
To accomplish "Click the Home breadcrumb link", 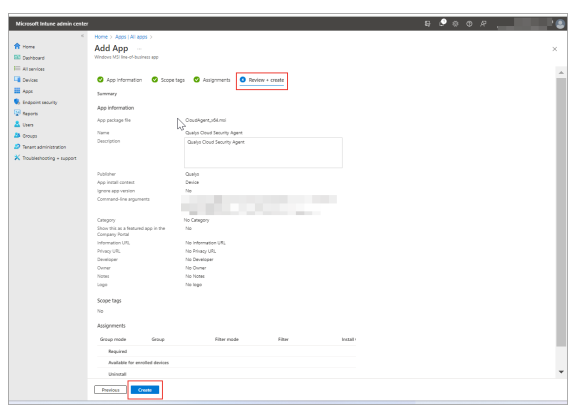I will click(101, 37).
